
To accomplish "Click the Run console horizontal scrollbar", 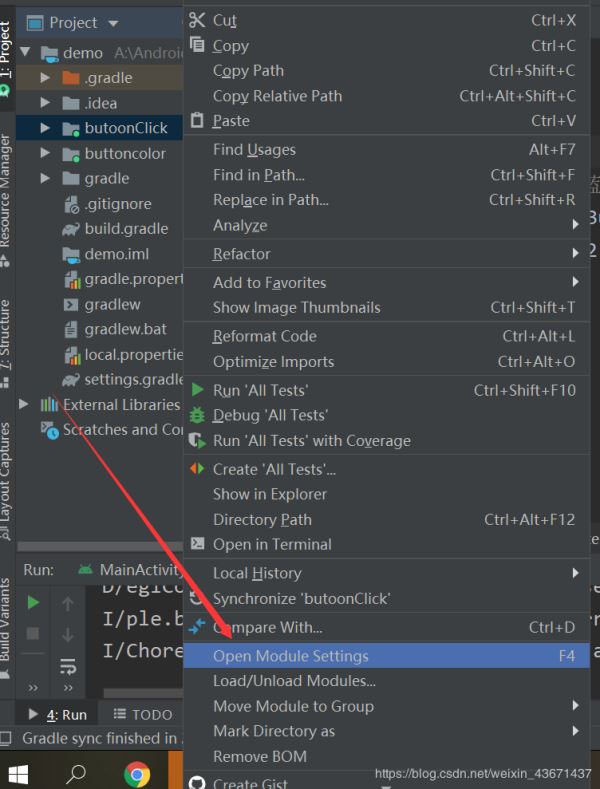I will (x=140, y=693).
